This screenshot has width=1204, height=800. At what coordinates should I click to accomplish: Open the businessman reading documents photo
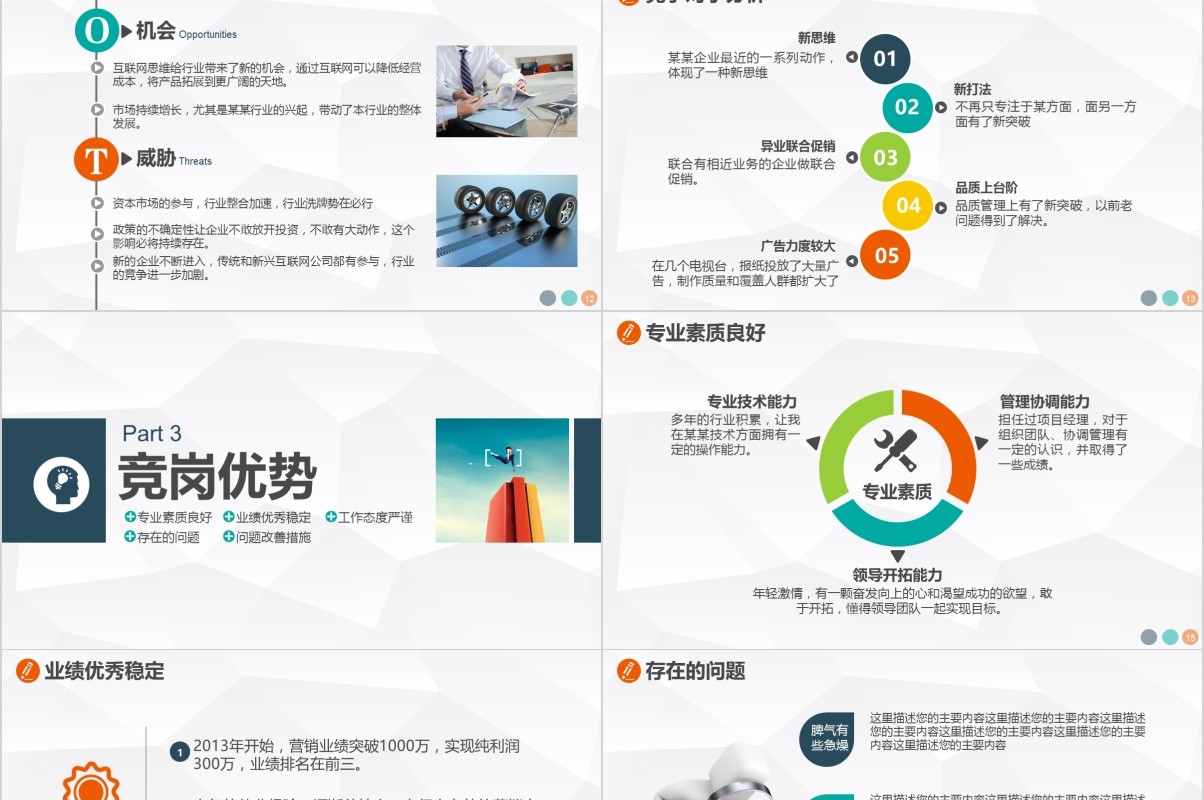tap(506, 91)
